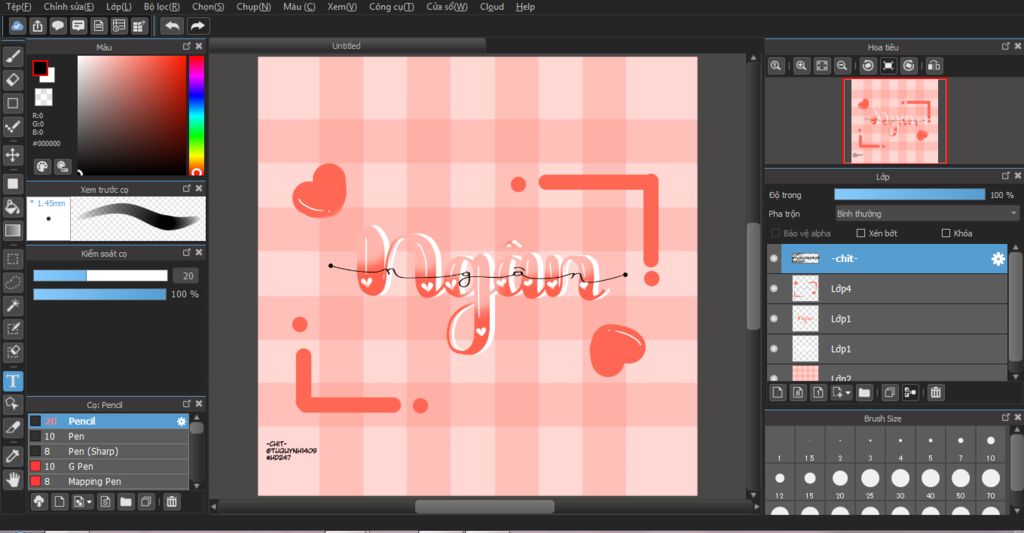The image size is (1024, 533).
Task: Toggle the Bảo vệ alpha checkbox
Action: 776,233
